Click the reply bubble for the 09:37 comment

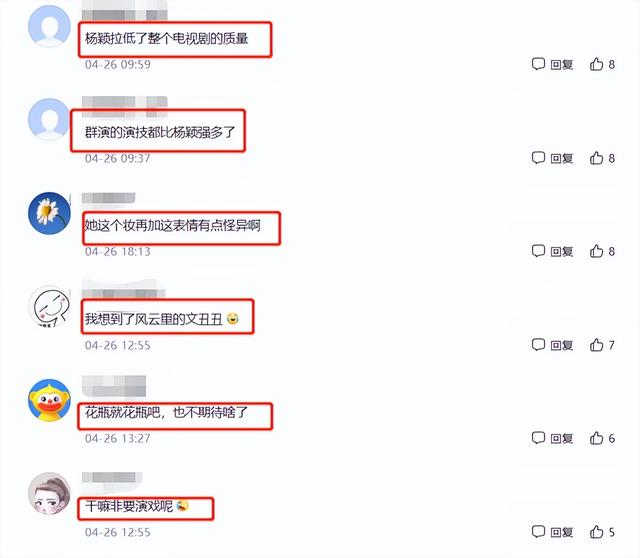(538, 158)
